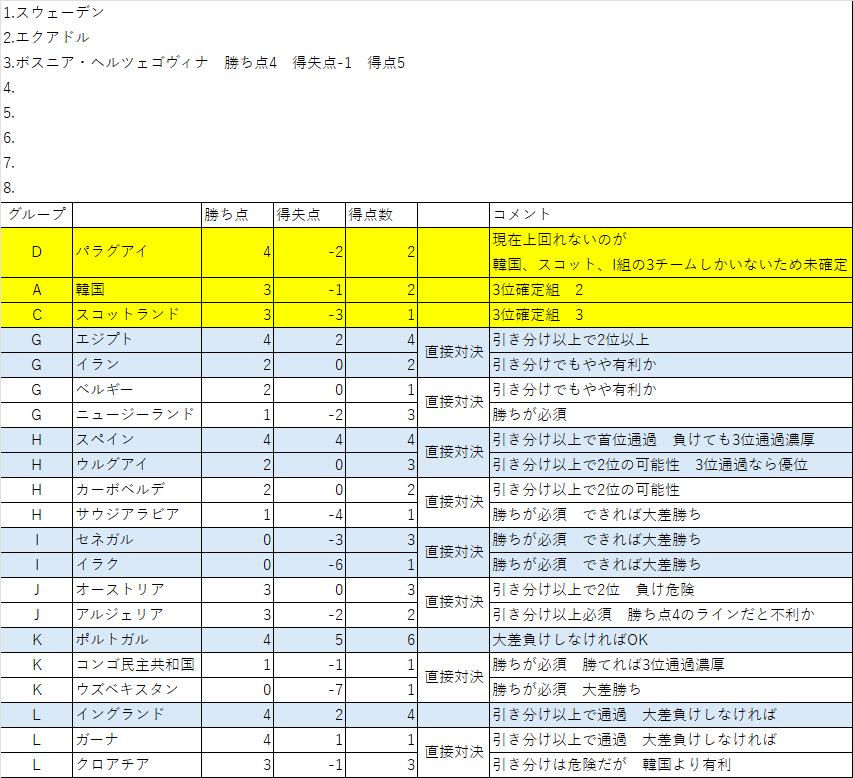Screen dimensions: 853x778
Task: Click the 'コメント' header cell
Action: tap(670, 215)
